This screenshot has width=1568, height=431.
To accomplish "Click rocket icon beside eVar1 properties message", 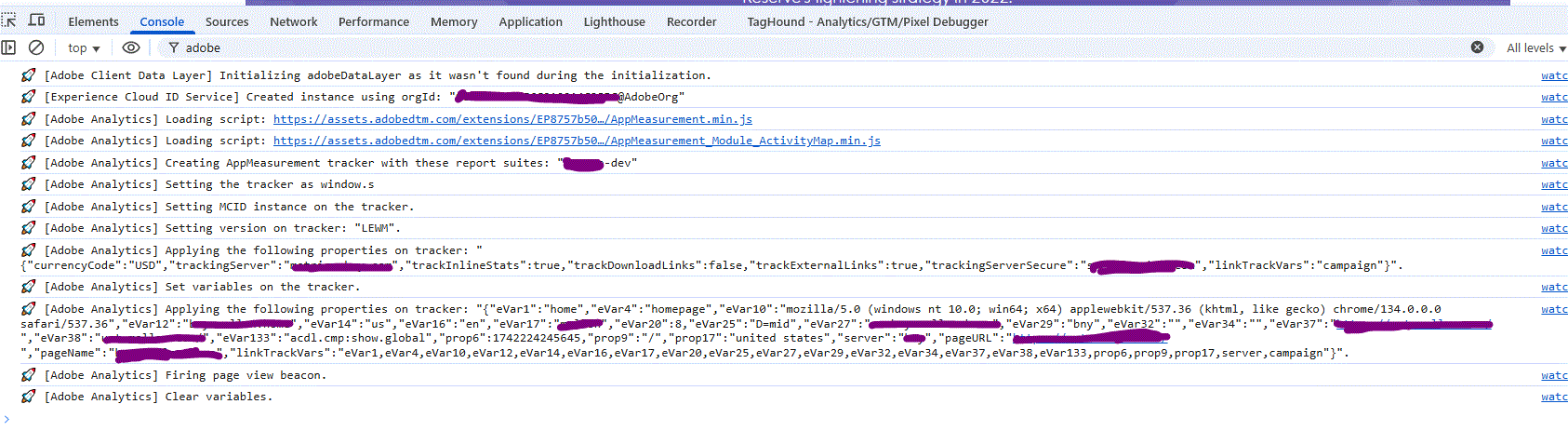I will pyautogui.click(x=29, y=309).
